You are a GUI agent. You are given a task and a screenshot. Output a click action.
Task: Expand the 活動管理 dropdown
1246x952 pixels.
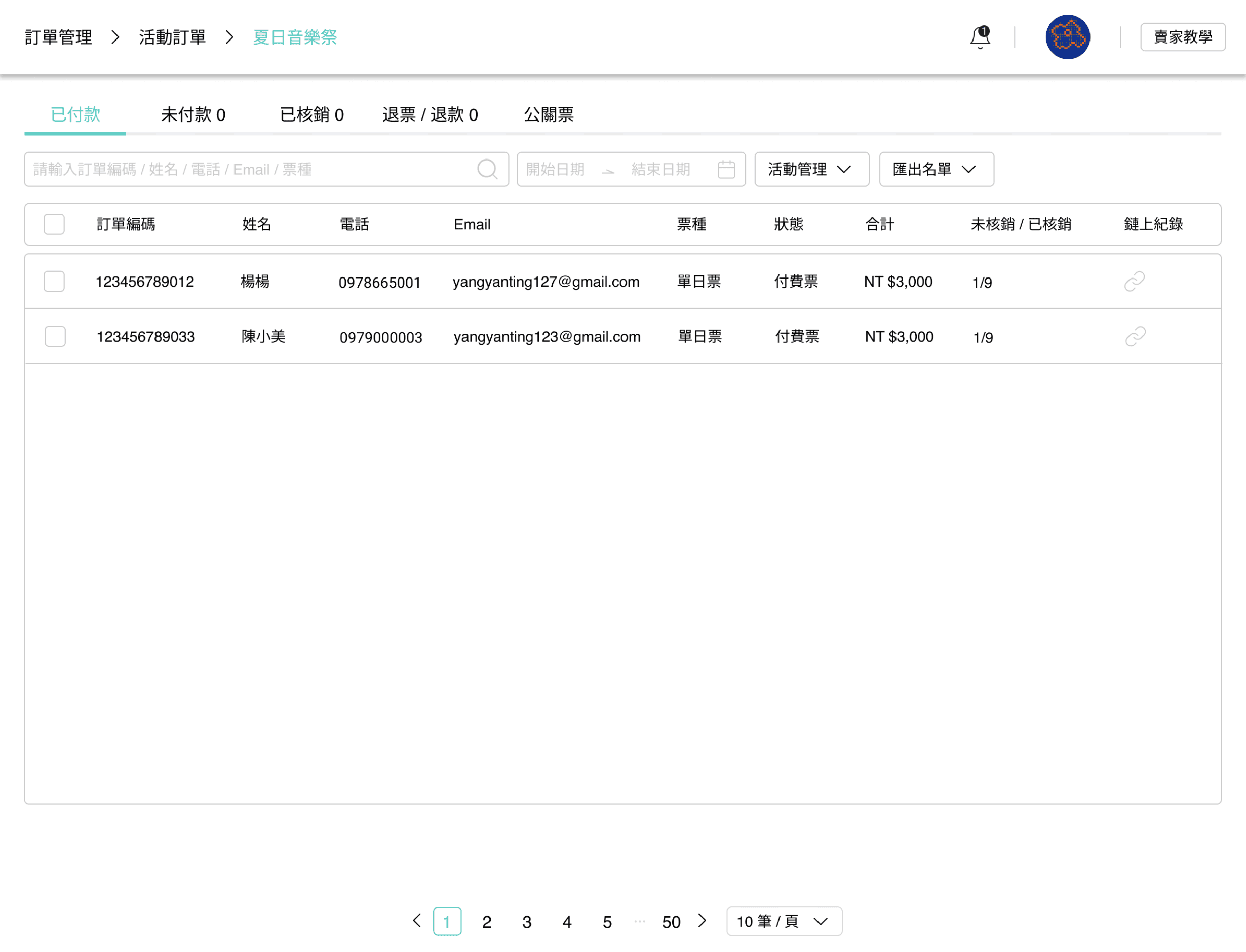coord(811,170)
